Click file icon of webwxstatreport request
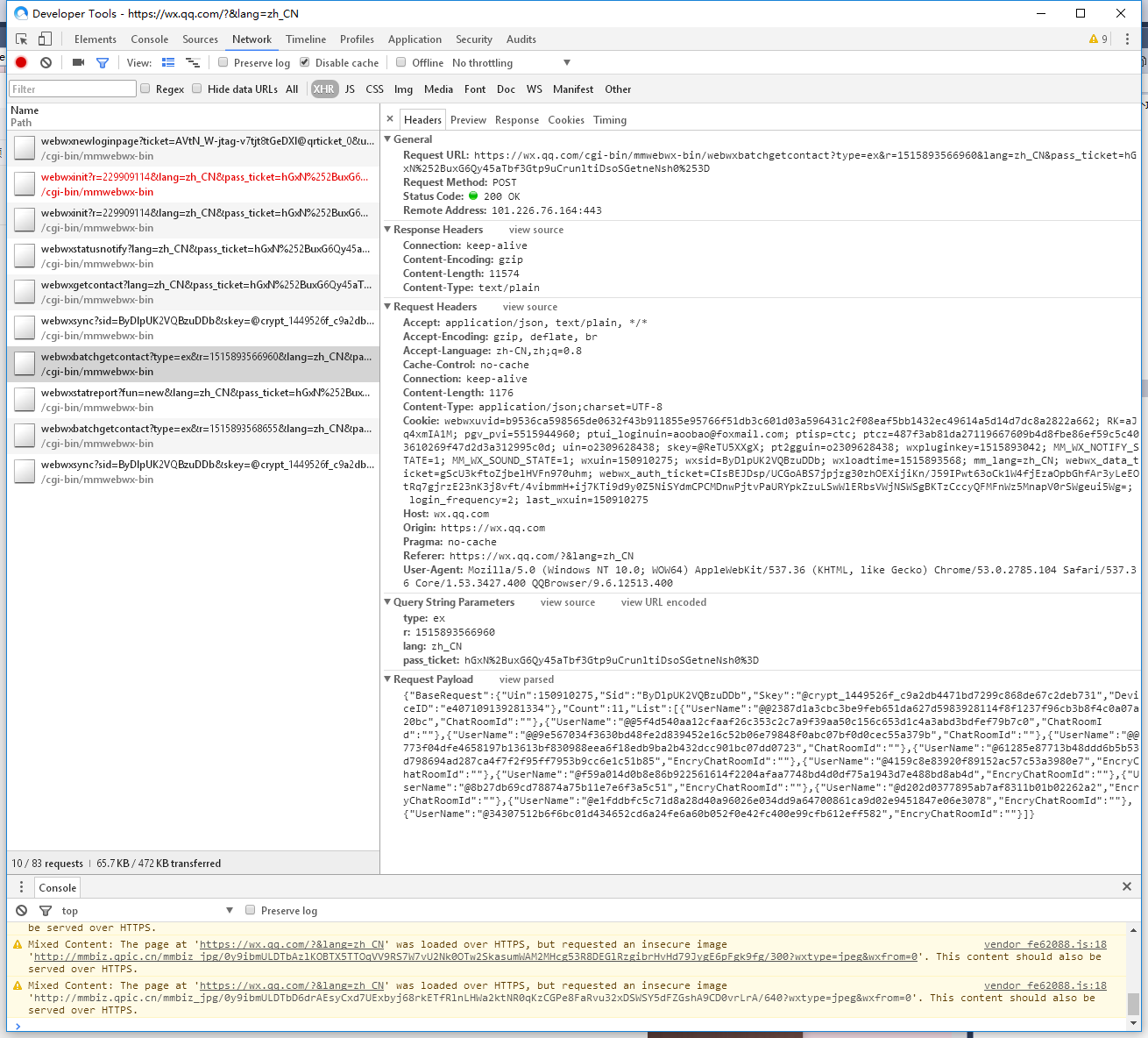Image resolution: width=1148 pixels, height=1038 pixels. click(25, 400)
